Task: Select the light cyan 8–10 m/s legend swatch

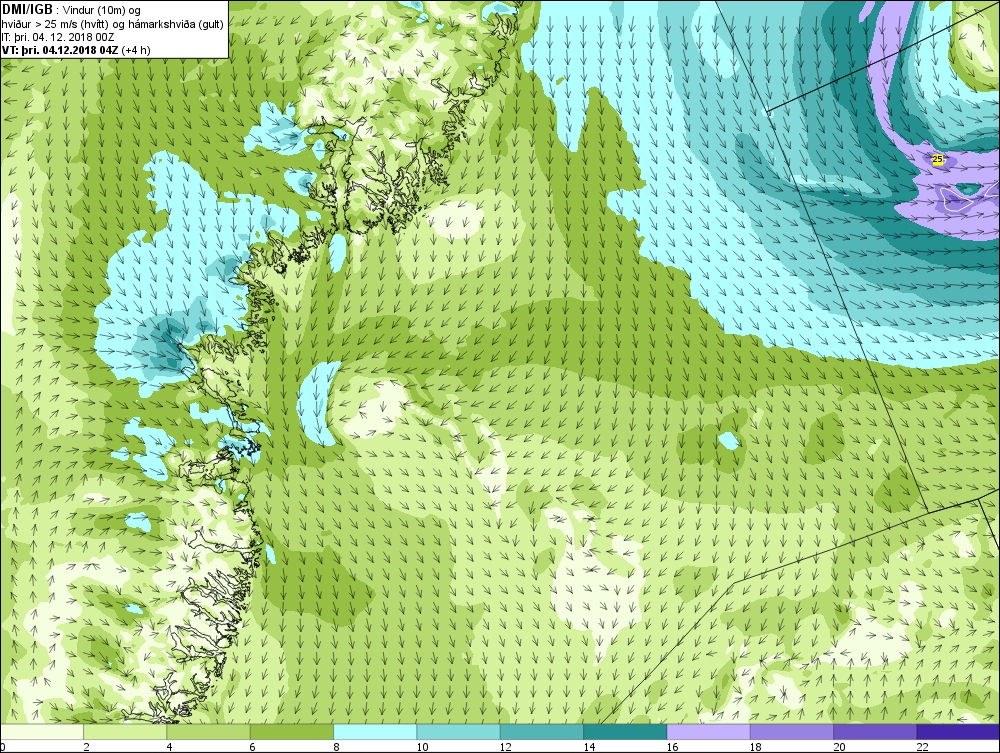Action: coord(375,732)
